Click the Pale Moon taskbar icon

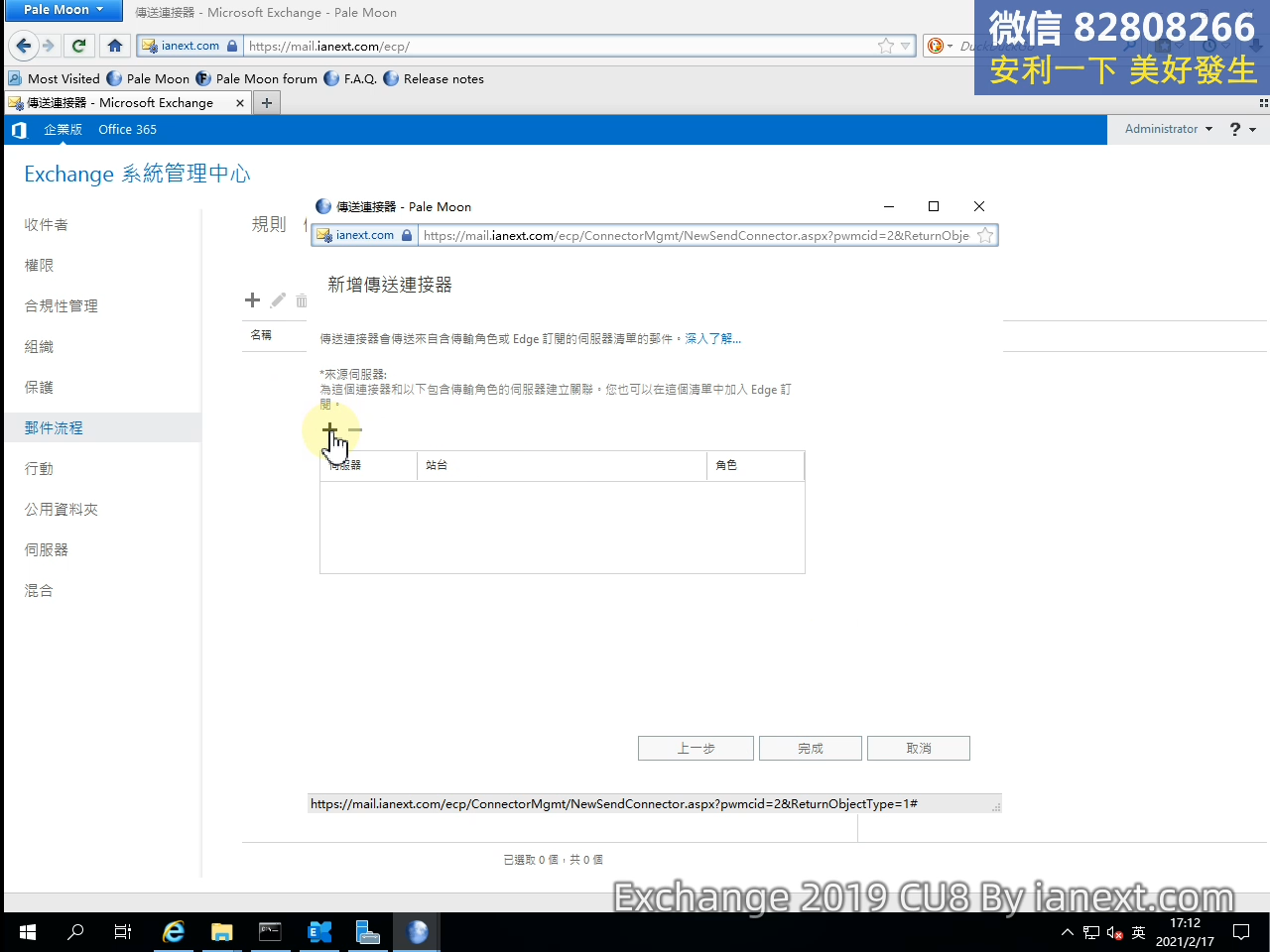(418, 932)
